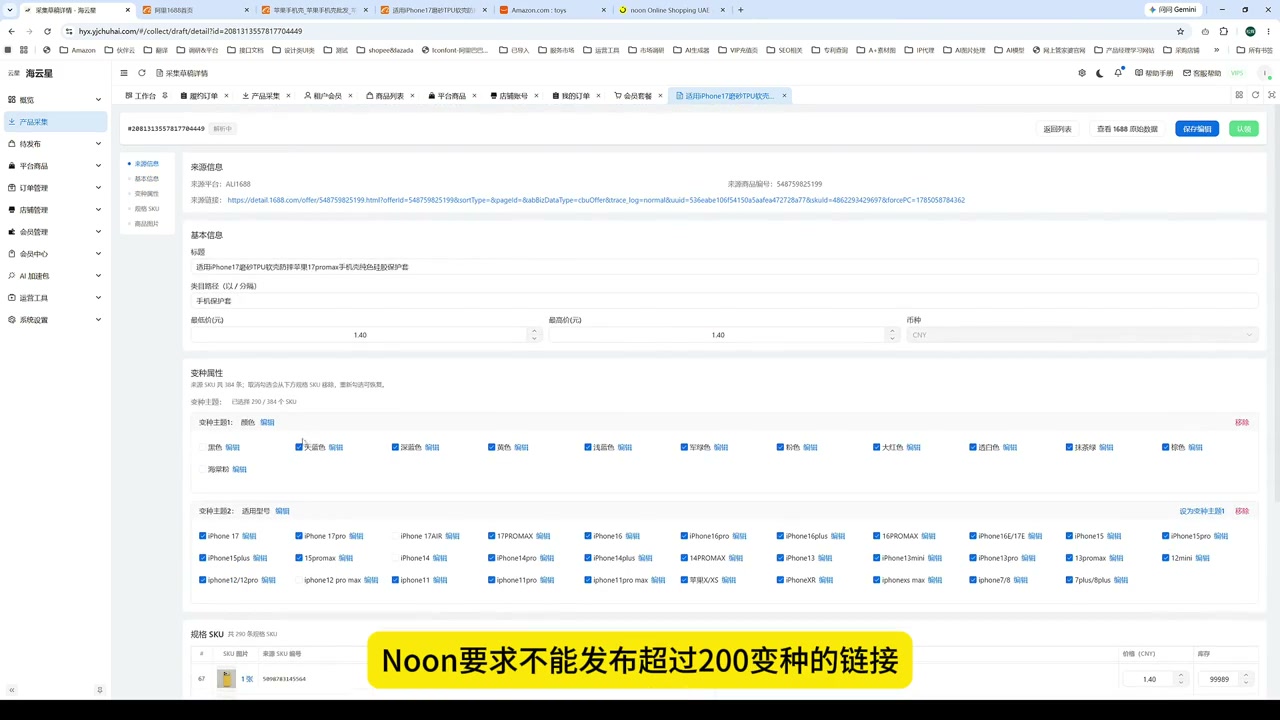
Task: Click the 标题 title input field
Action: click(724, 267)
